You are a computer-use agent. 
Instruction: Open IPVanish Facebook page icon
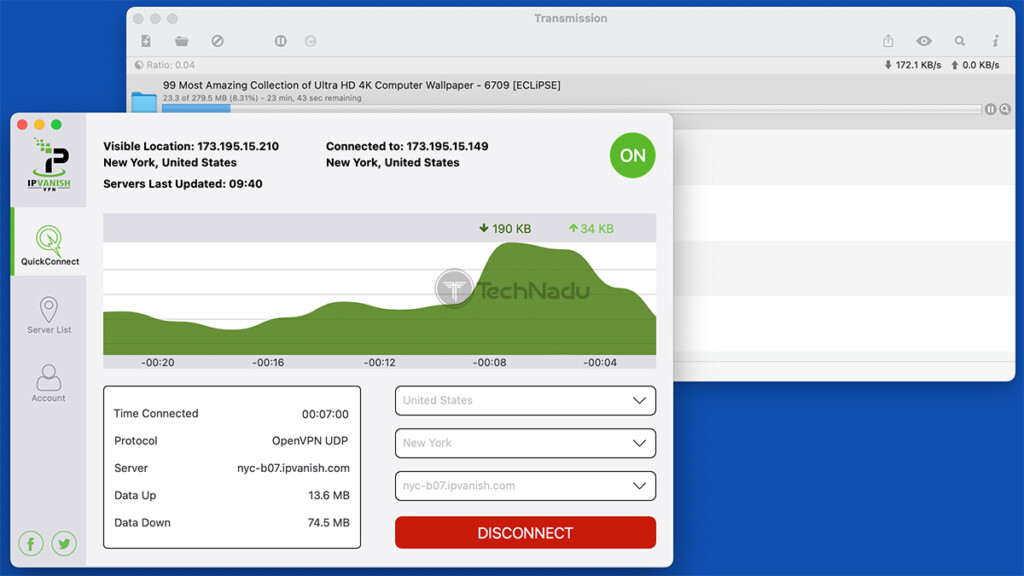(x=31, y=543)
